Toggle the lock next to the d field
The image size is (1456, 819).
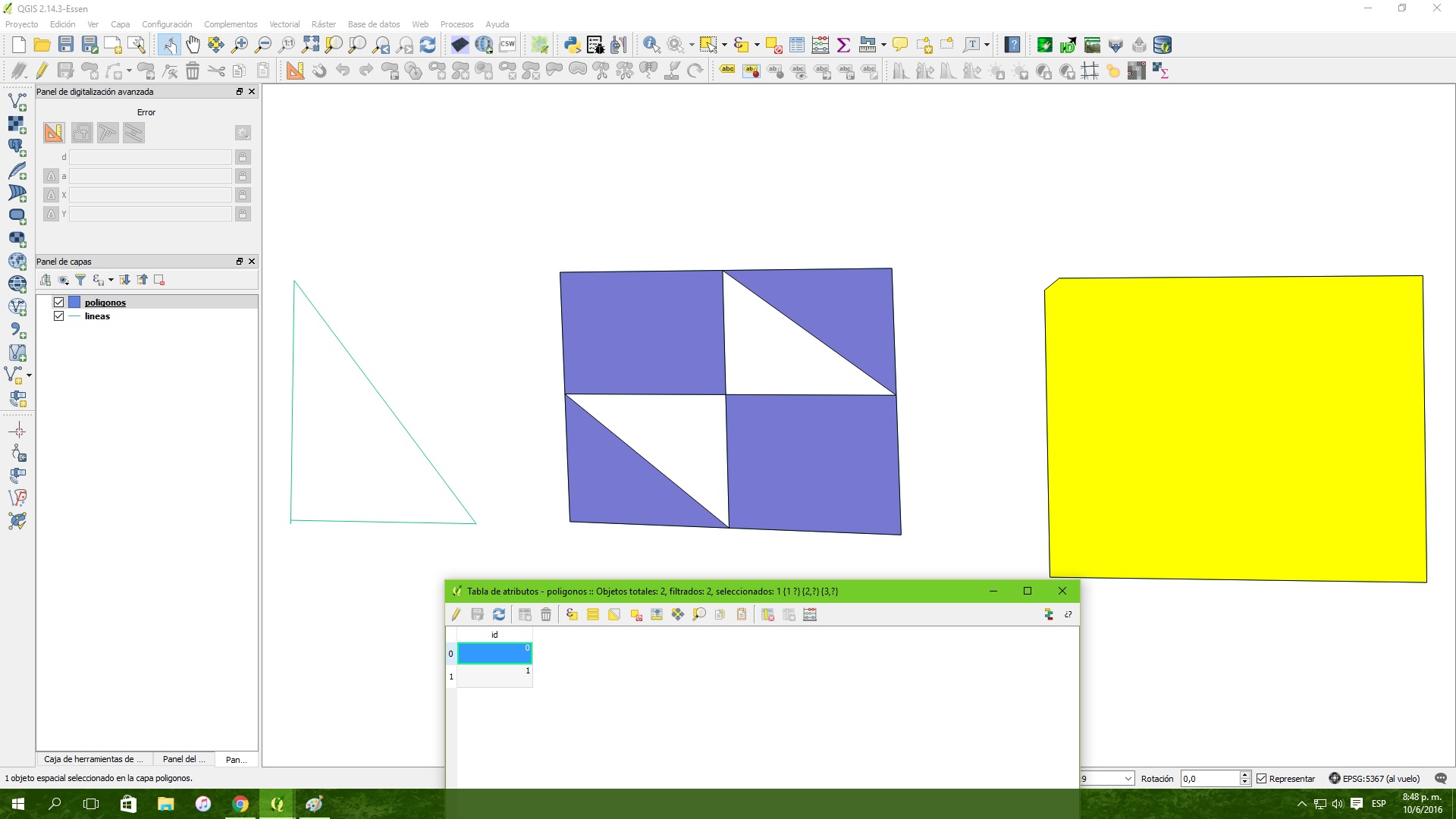coord(243,157)
